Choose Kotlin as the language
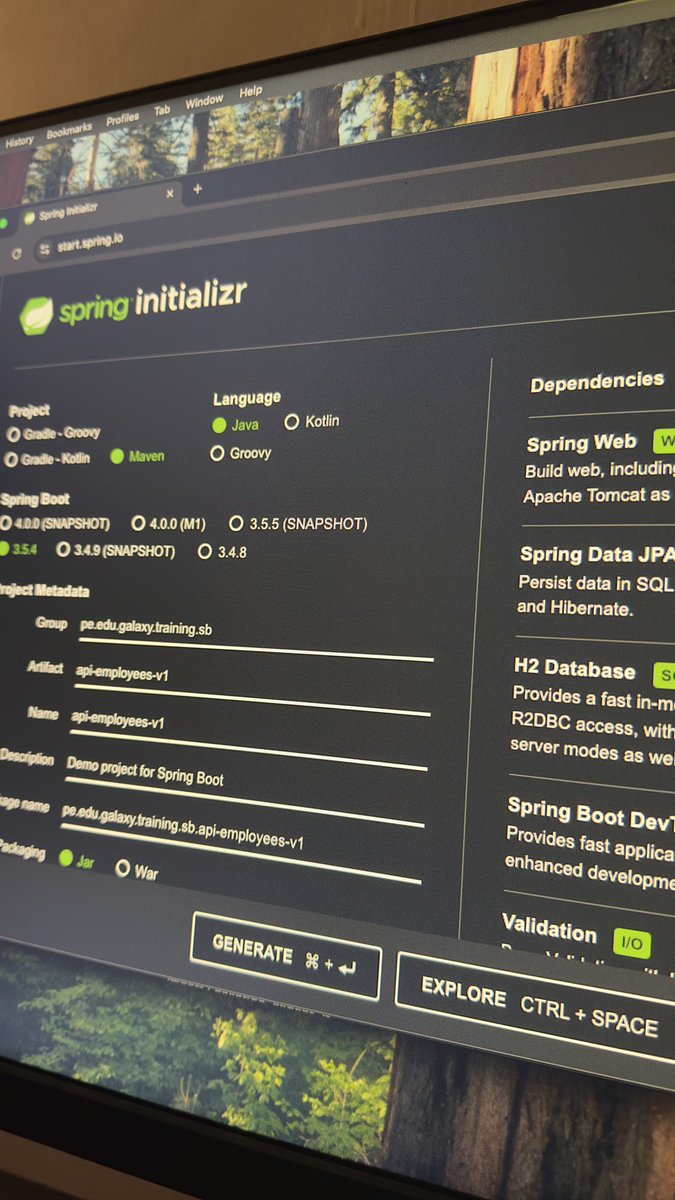Screen dimensions: 675x1200 pyautogui.click(x=312, y=421)
